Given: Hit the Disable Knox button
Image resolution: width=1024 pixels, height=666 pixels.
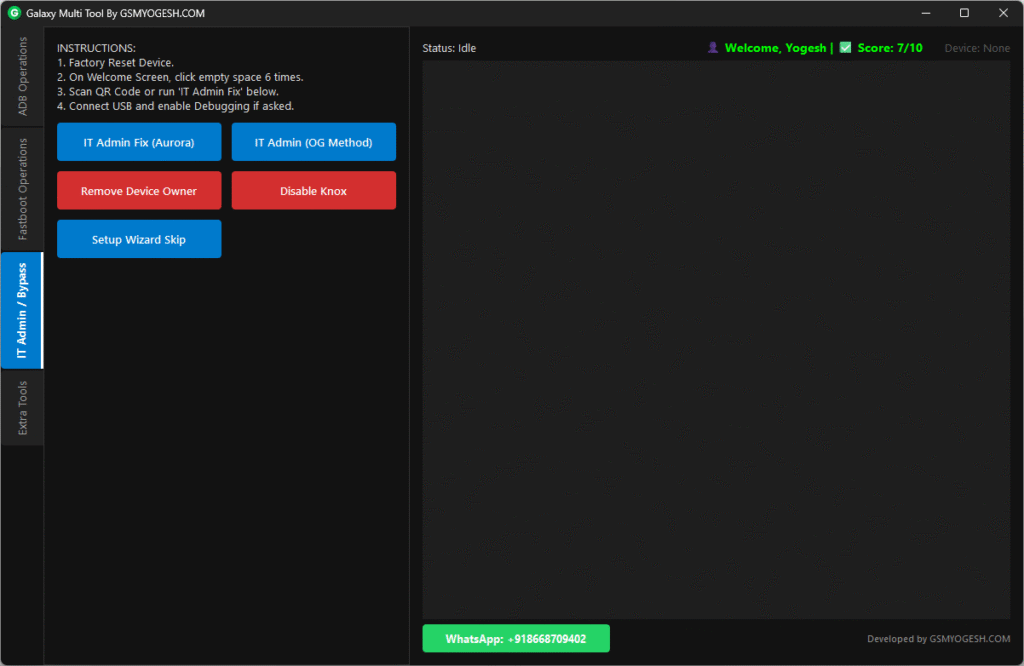Looking at the screenshot, I should click(313, 191).
